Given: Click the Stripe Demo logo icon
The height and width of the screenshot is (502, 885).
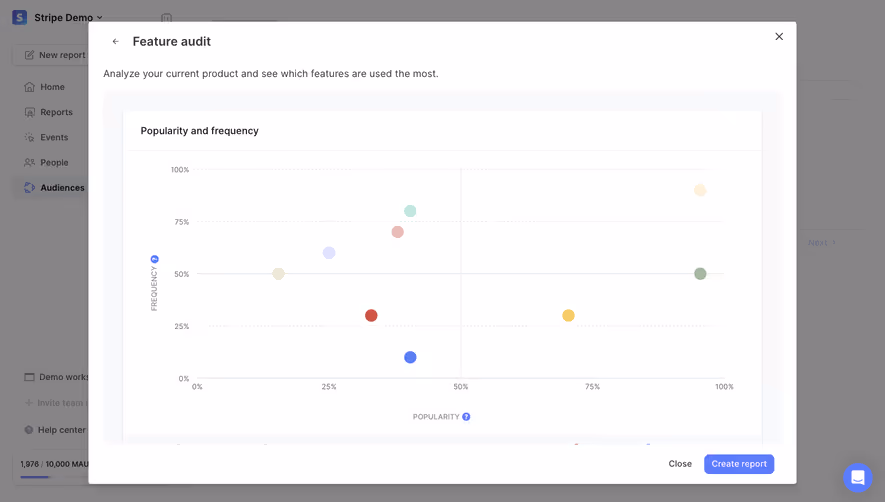Looking at the screenshot, I should pyautogui.click(x=20, y=18).
